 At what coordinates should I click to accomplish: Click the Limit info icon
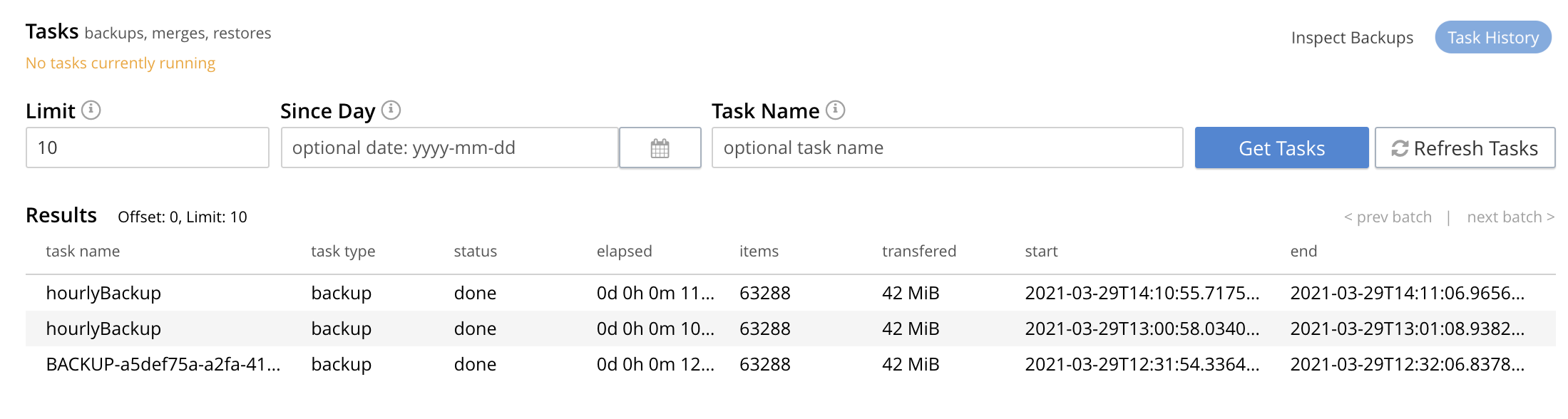91,110
